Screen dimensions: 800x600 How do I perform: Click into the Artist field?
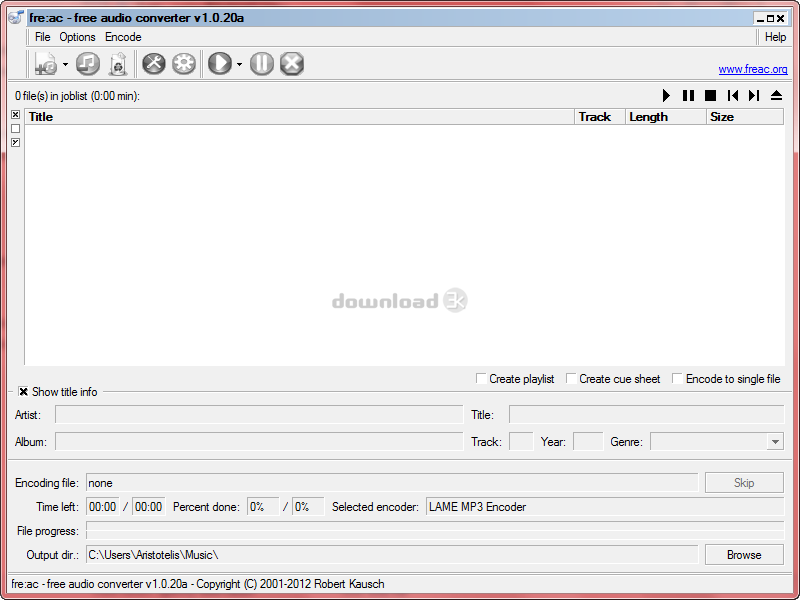click(259, 415)
